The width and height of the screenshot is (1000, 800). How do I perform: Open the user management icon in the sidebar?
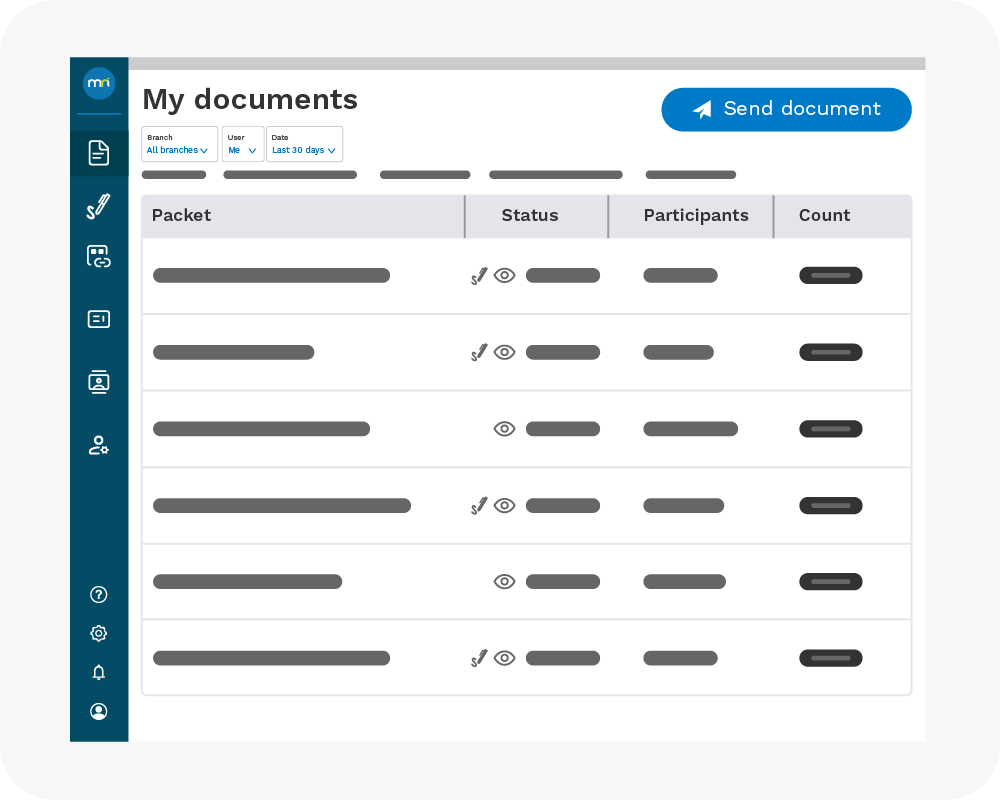tap(99, 445)
